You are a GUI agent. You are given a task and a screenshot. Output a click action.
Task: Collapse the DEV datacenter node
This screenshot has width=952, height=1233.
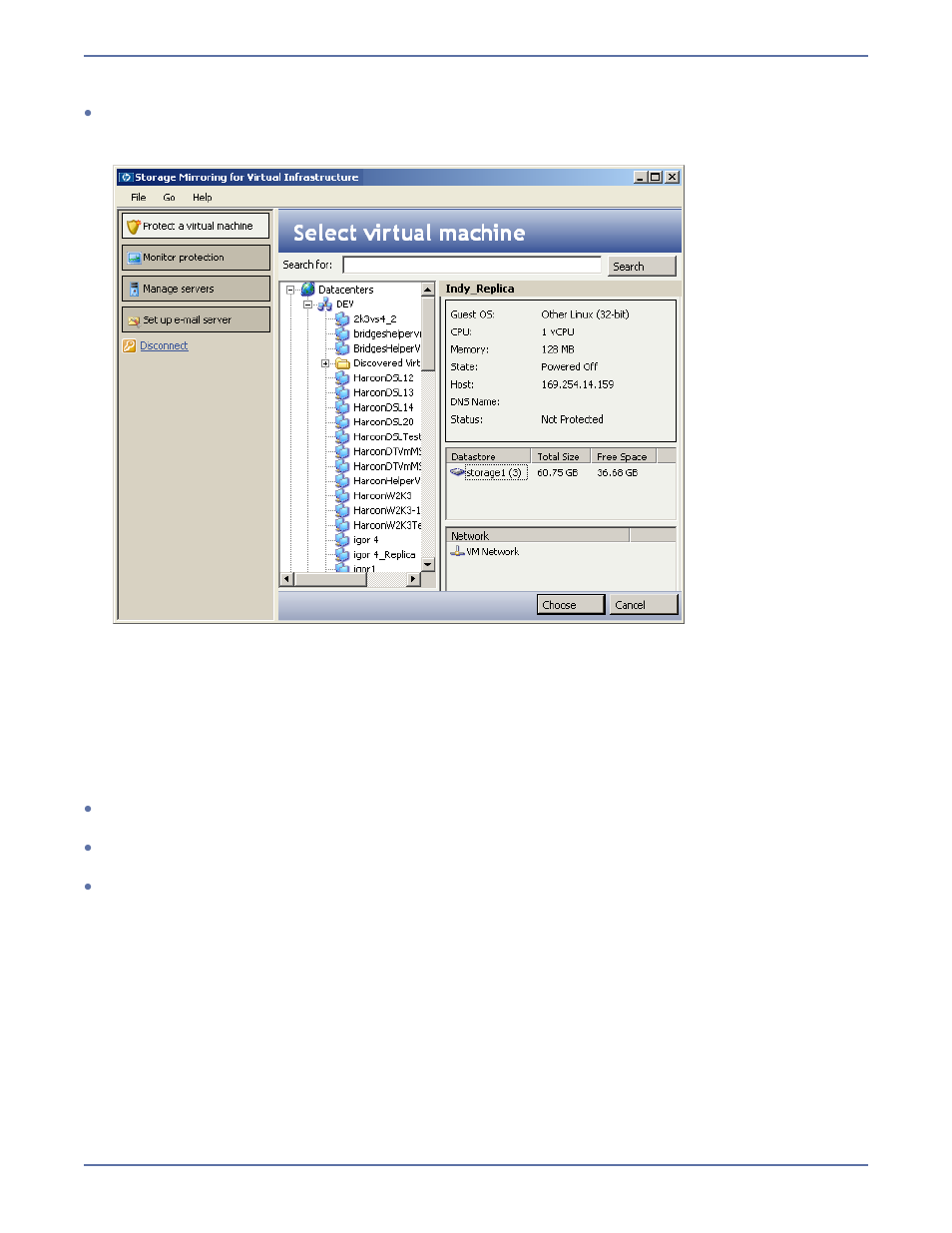pyautogui.click(x=307, y=305)
